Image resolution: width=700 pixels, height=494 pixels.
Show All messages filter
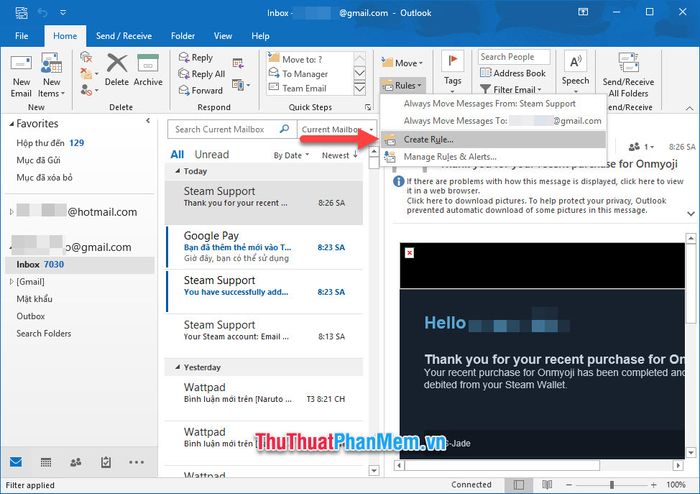point(177,154)
